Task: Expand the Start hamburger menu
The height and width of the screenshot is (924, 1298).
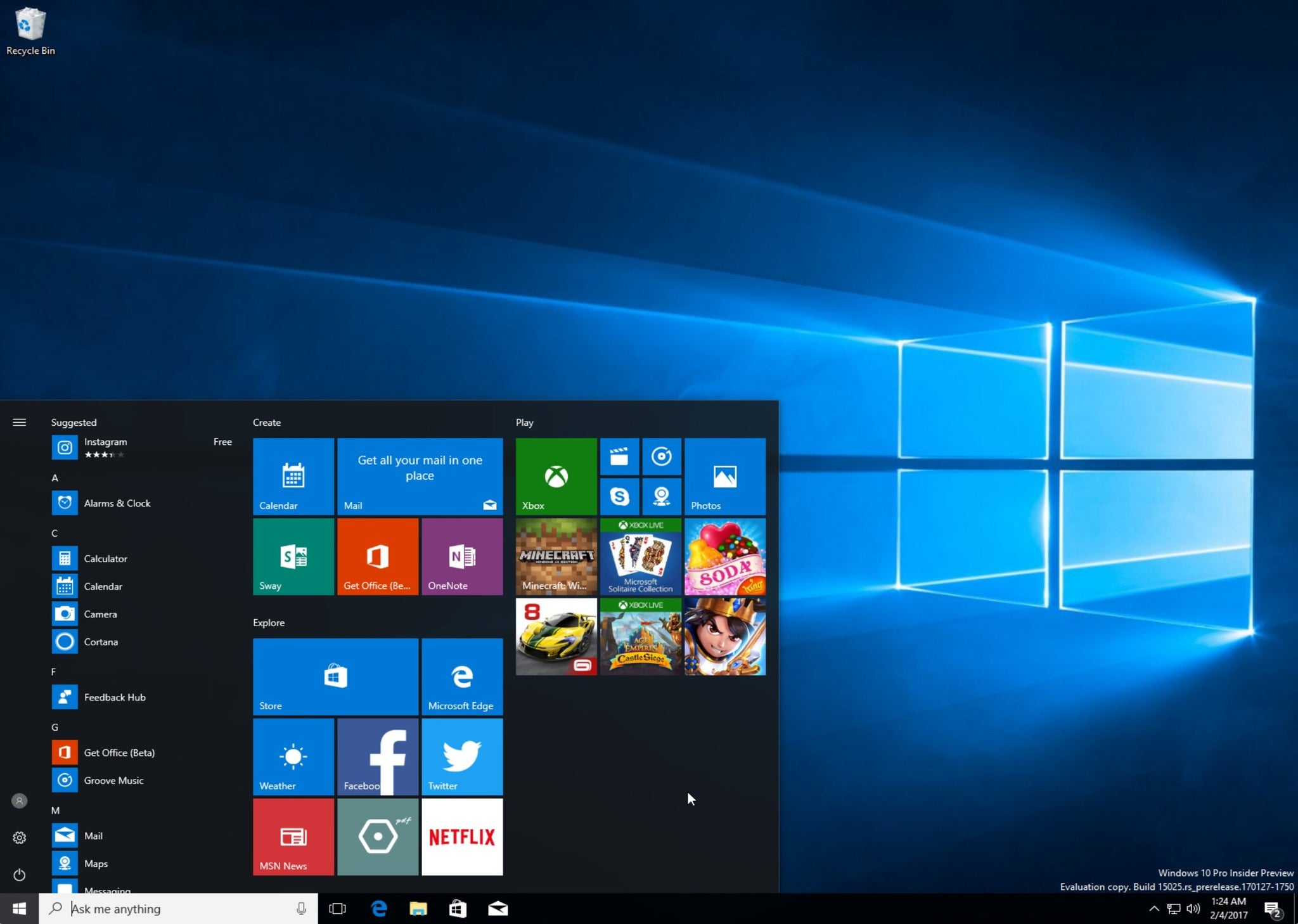Action: (20, 422)
